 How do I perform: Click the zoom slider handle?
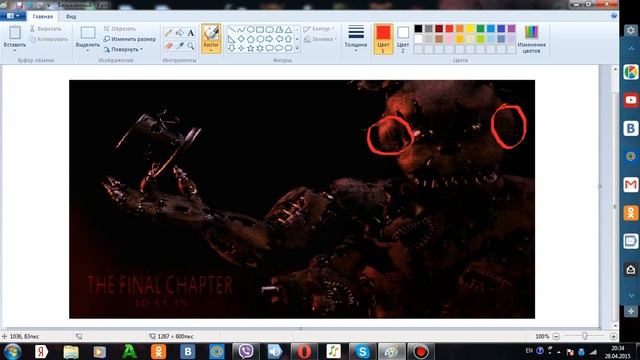pos(584,336)
